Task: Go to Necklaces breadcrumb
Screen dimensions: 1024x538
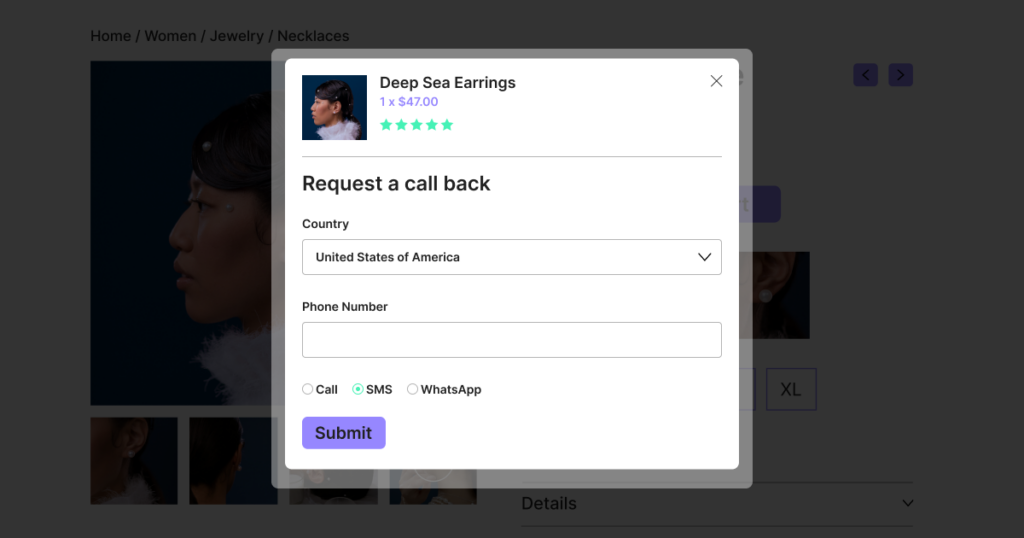Action: pyautogui.click(x=313, y=36)
